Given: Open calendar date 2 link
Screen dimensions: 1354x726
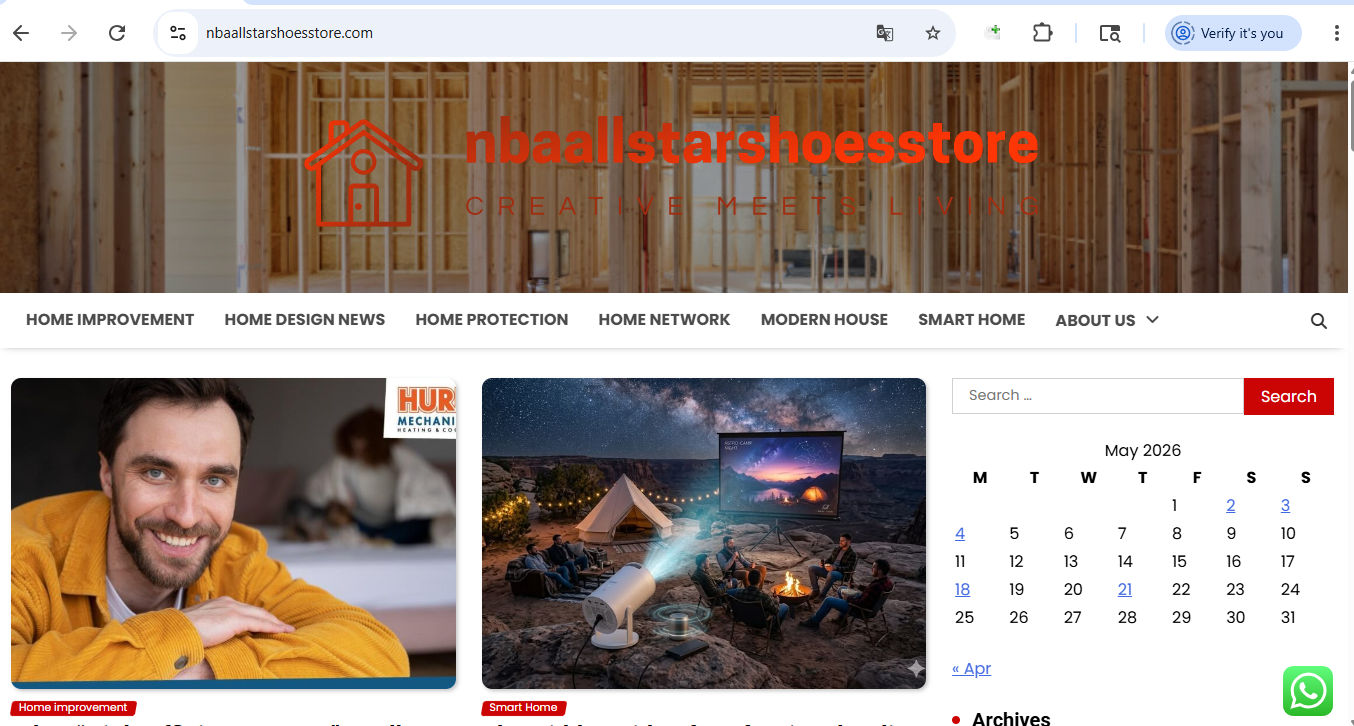Looking at the screenshot, I should (x=1231, y=506).
